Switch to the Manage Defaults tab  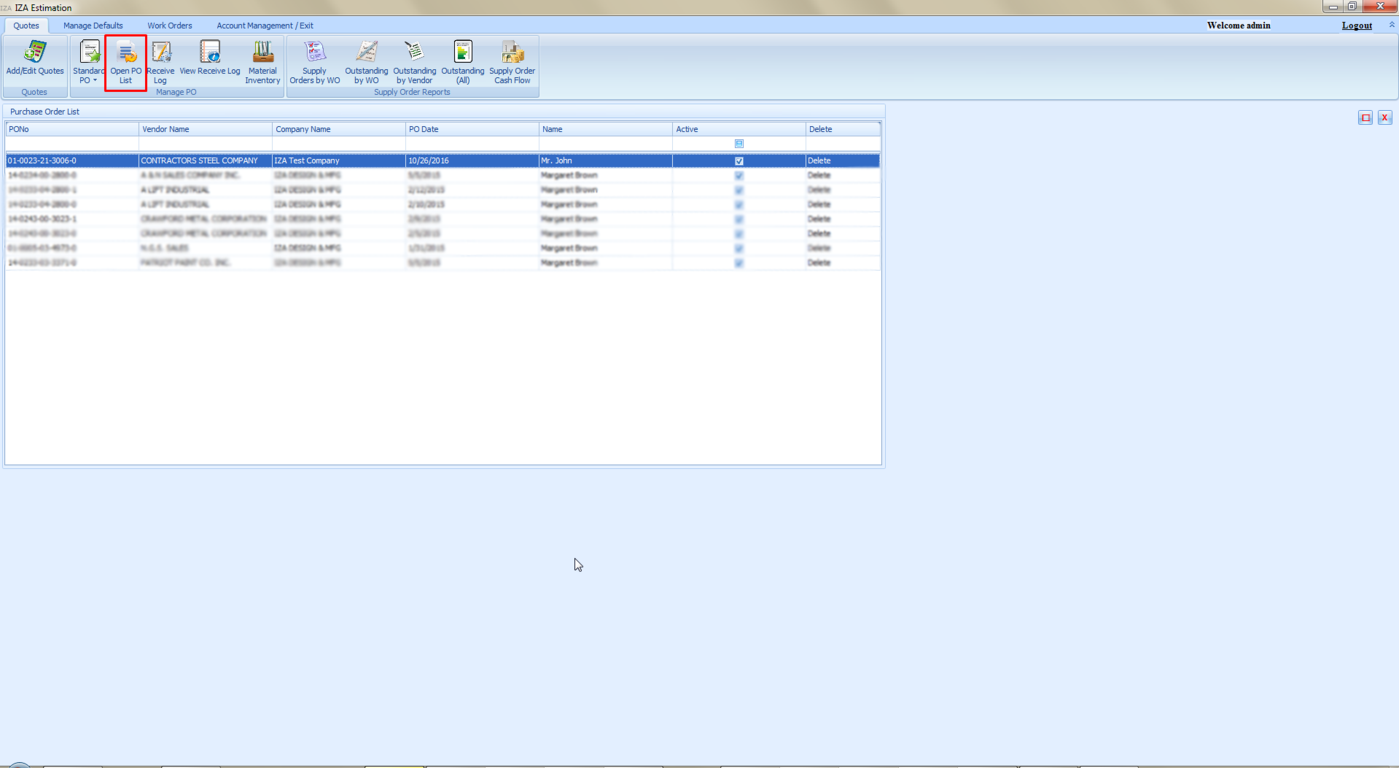[93, 26]
